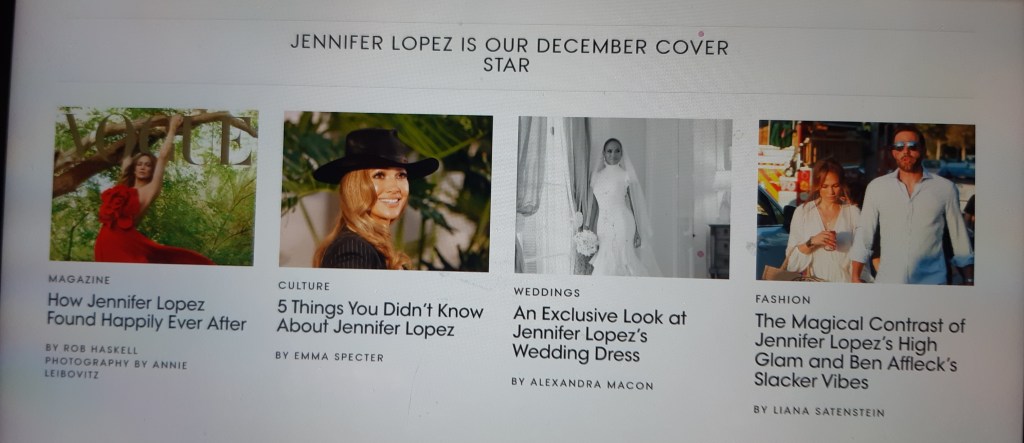This screenshot has height=443, width=1024.
Task: Open the black cowboy hat portrait thumbnail
Action: point(386,191)
